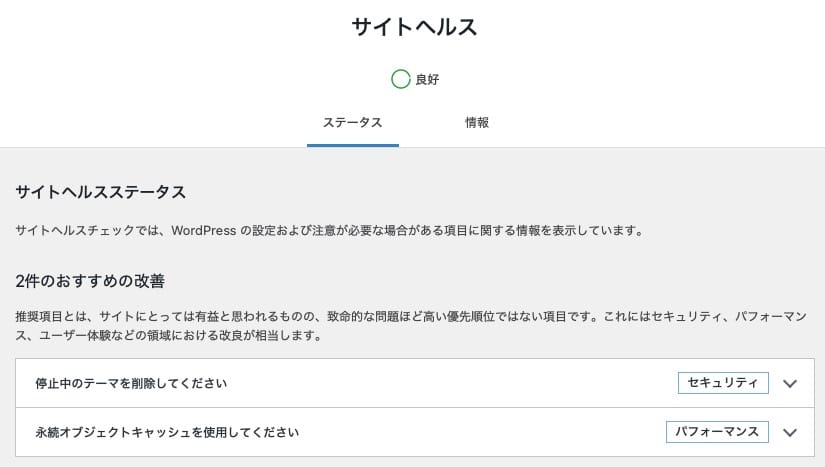Expand the persistent object cache chevron

coord(790,433)
